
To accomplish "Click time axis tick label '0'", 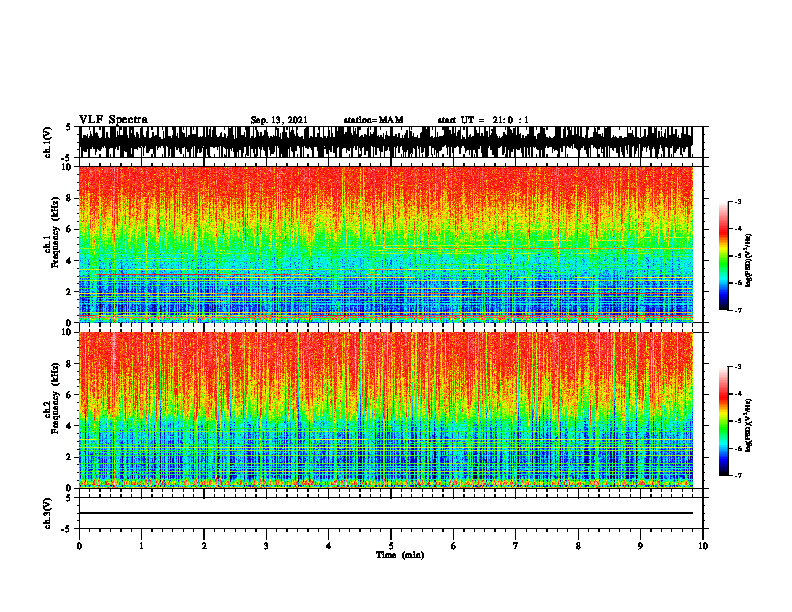I will 79,546.
